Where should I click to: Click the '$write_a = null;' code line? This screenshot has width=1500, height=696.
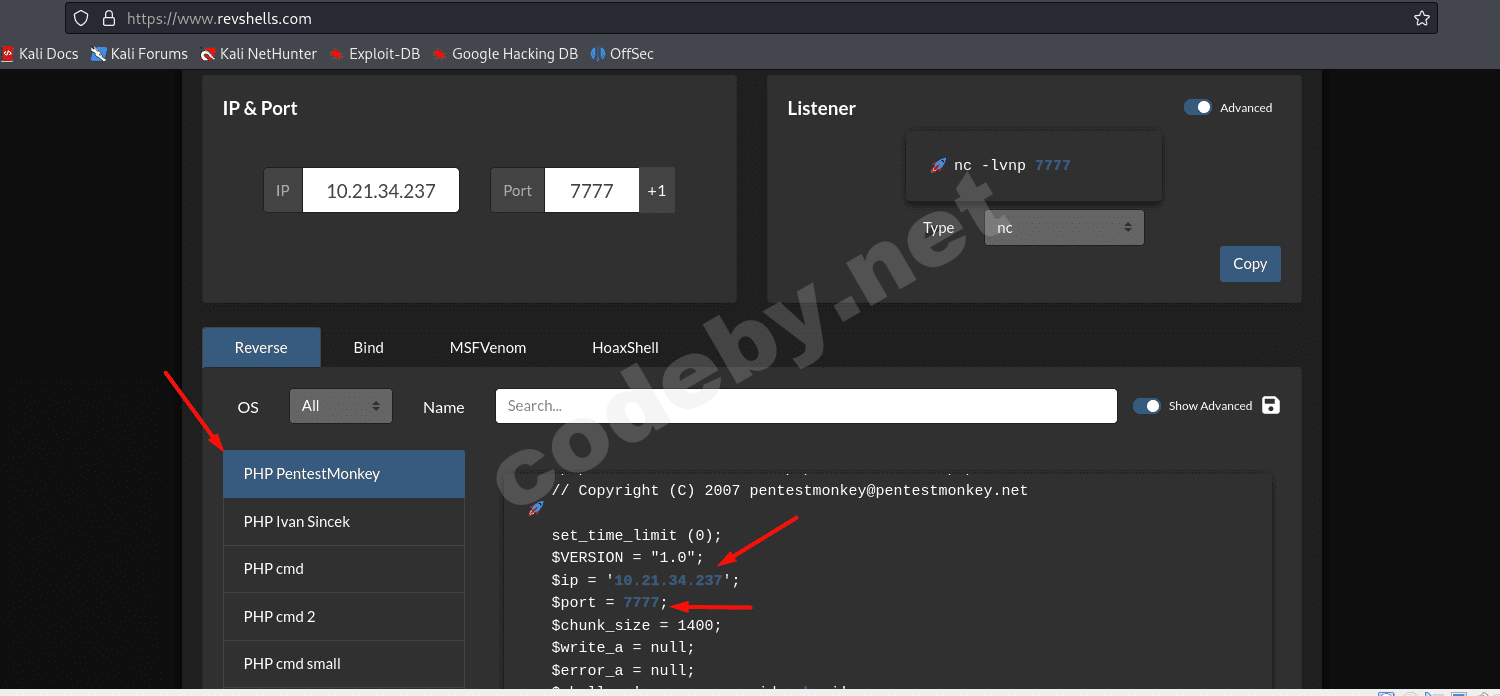623,647
